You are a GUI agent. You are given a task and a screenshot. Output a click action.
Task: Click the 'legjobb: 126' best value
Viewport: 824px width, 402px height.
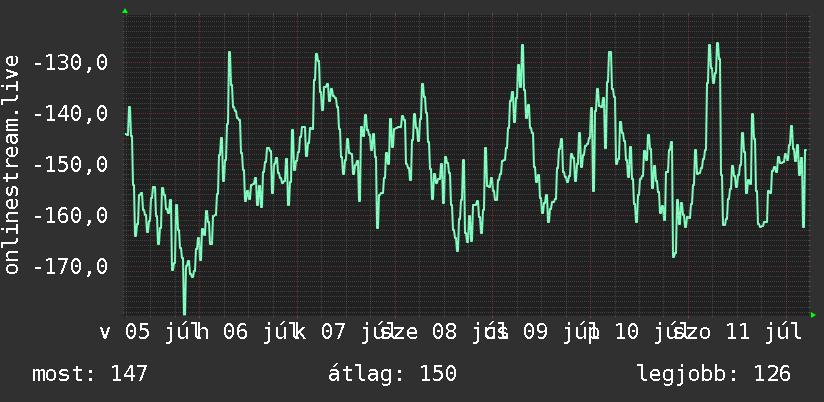pos(714,374)
